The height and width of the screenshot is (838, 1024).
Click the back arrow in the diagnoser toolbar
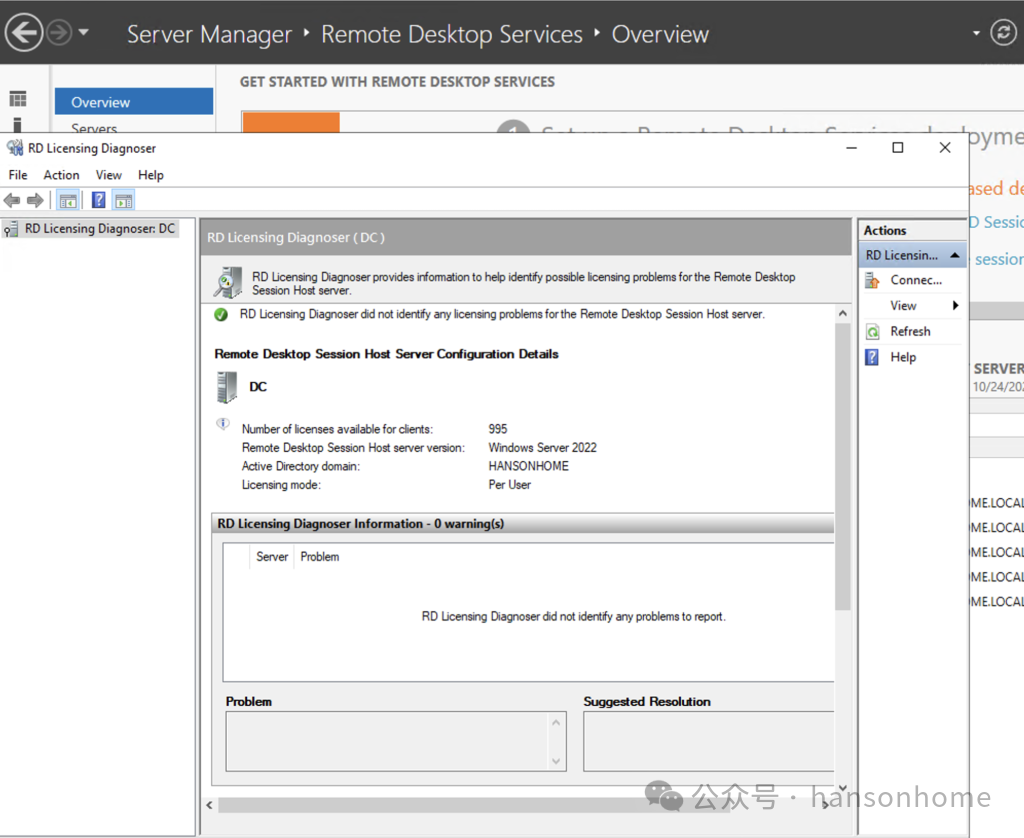tap(12, 200)
